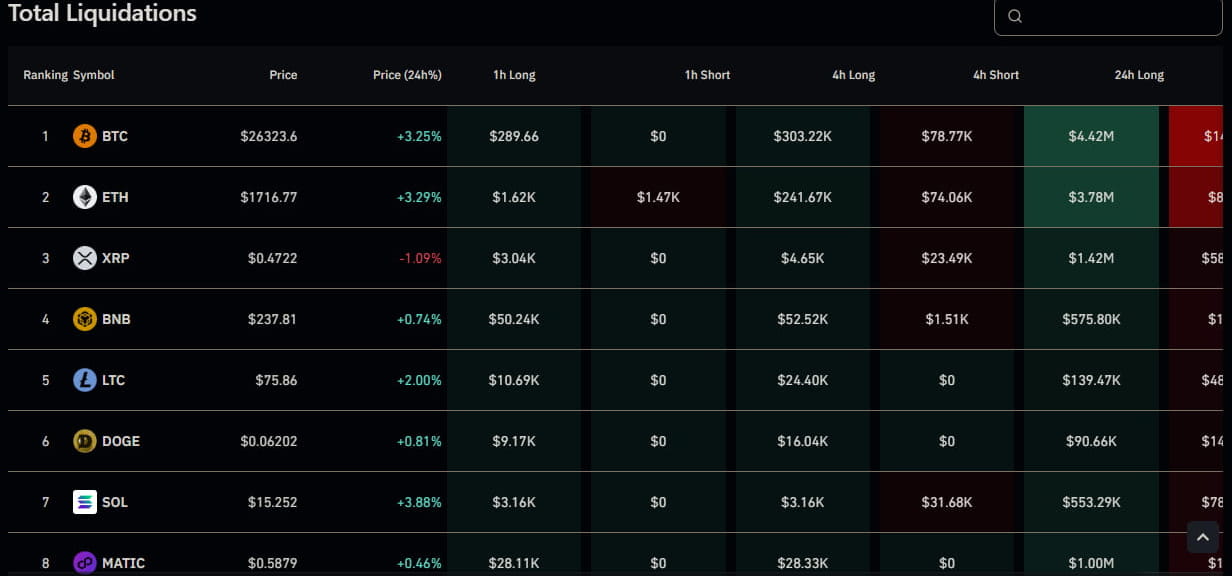The image size is (1232, 576).
Task: Open the DOGE symbol link
Action: (x=121, y=441)
